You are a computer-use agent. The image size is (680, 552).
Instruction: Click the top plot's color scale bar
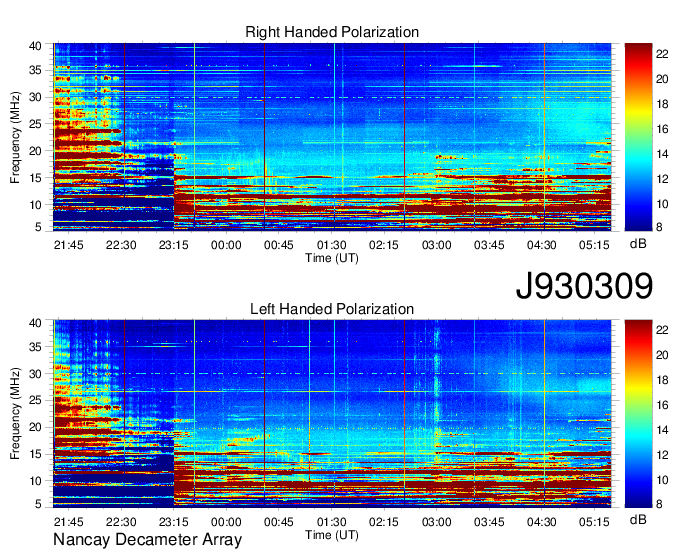pyautogui.click(x=638, y=137)
